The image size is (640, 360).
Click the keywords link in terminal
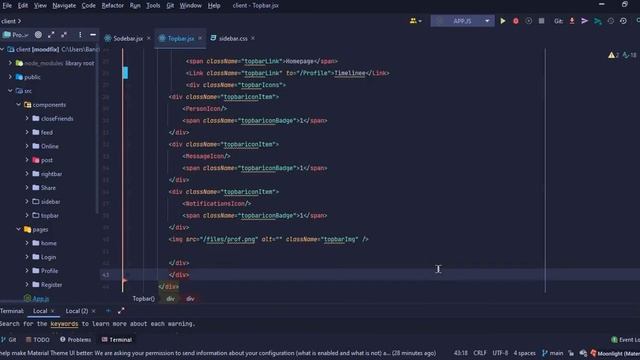[64, 324]
